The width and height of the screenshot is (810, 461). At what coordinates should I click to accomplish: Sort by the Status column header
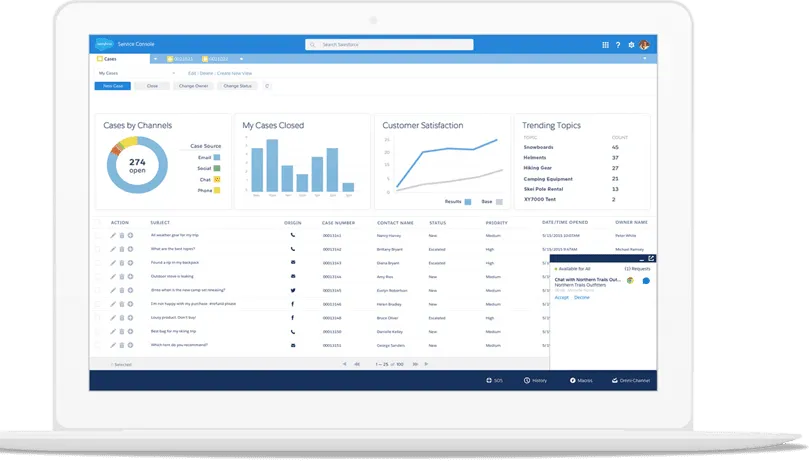click(438, 223)
